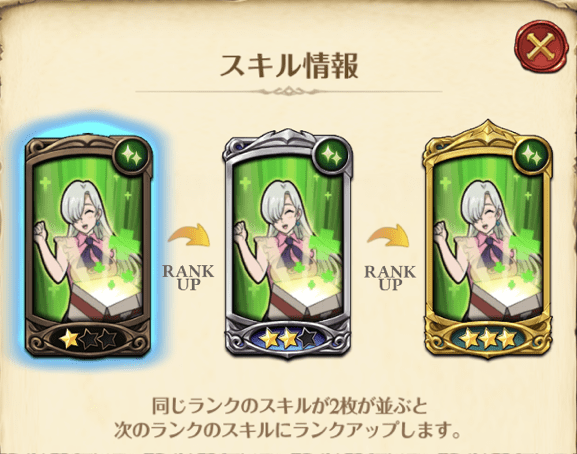Click the sparkle icon on gold card
Viewport: 577px width, 454px height.
(531, 156)
